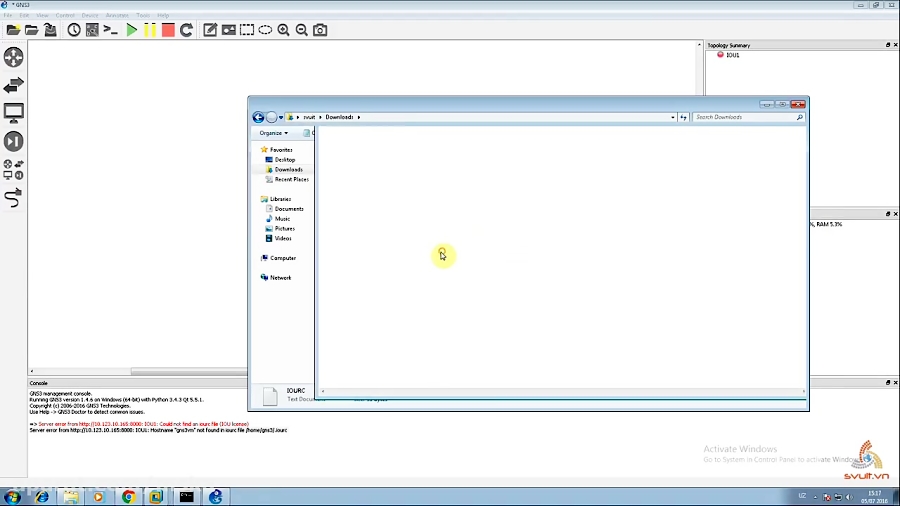The image size is (900, 506).
Task: Click the Reload all devices icon
Action: 187,30
